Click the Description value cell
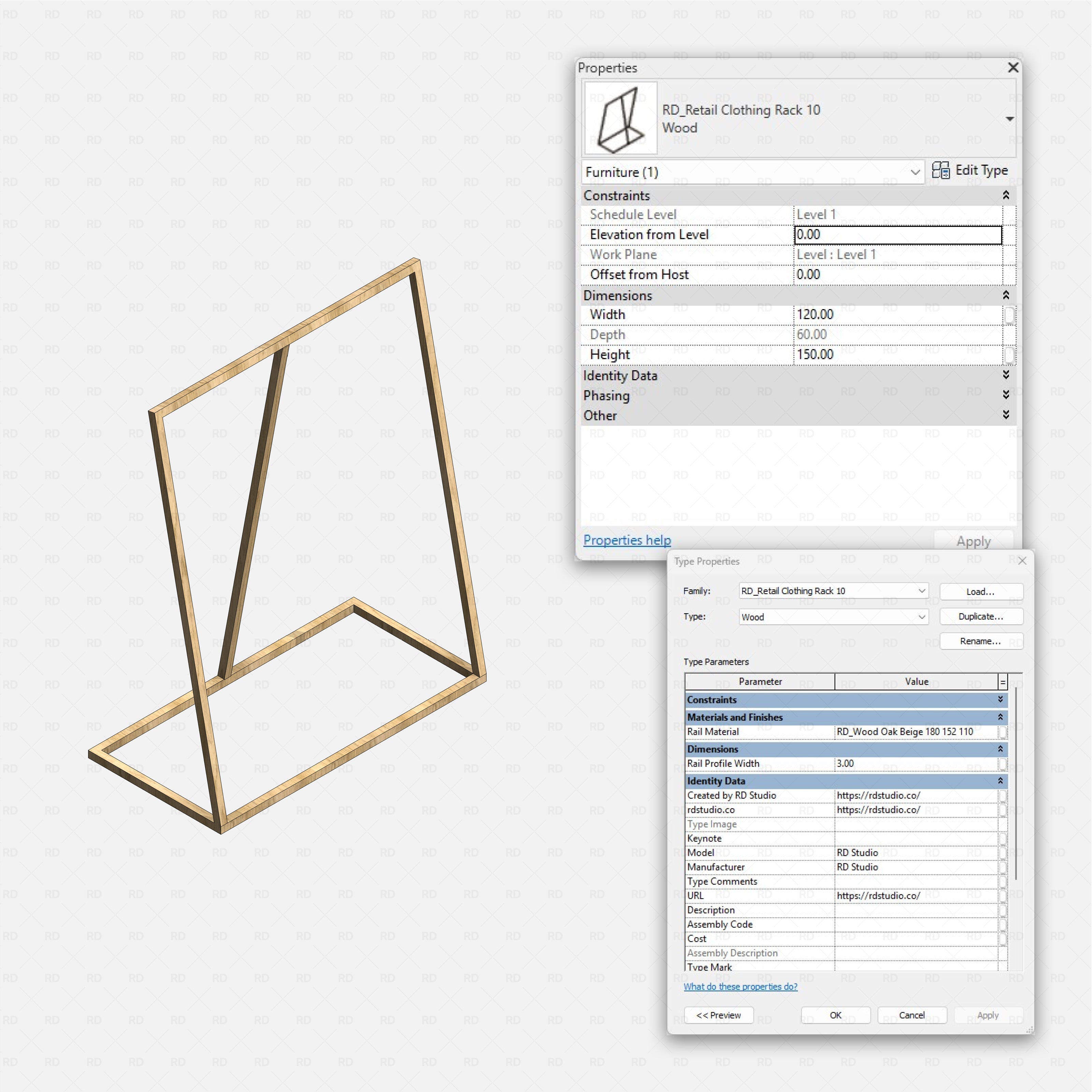 point(916,910)
